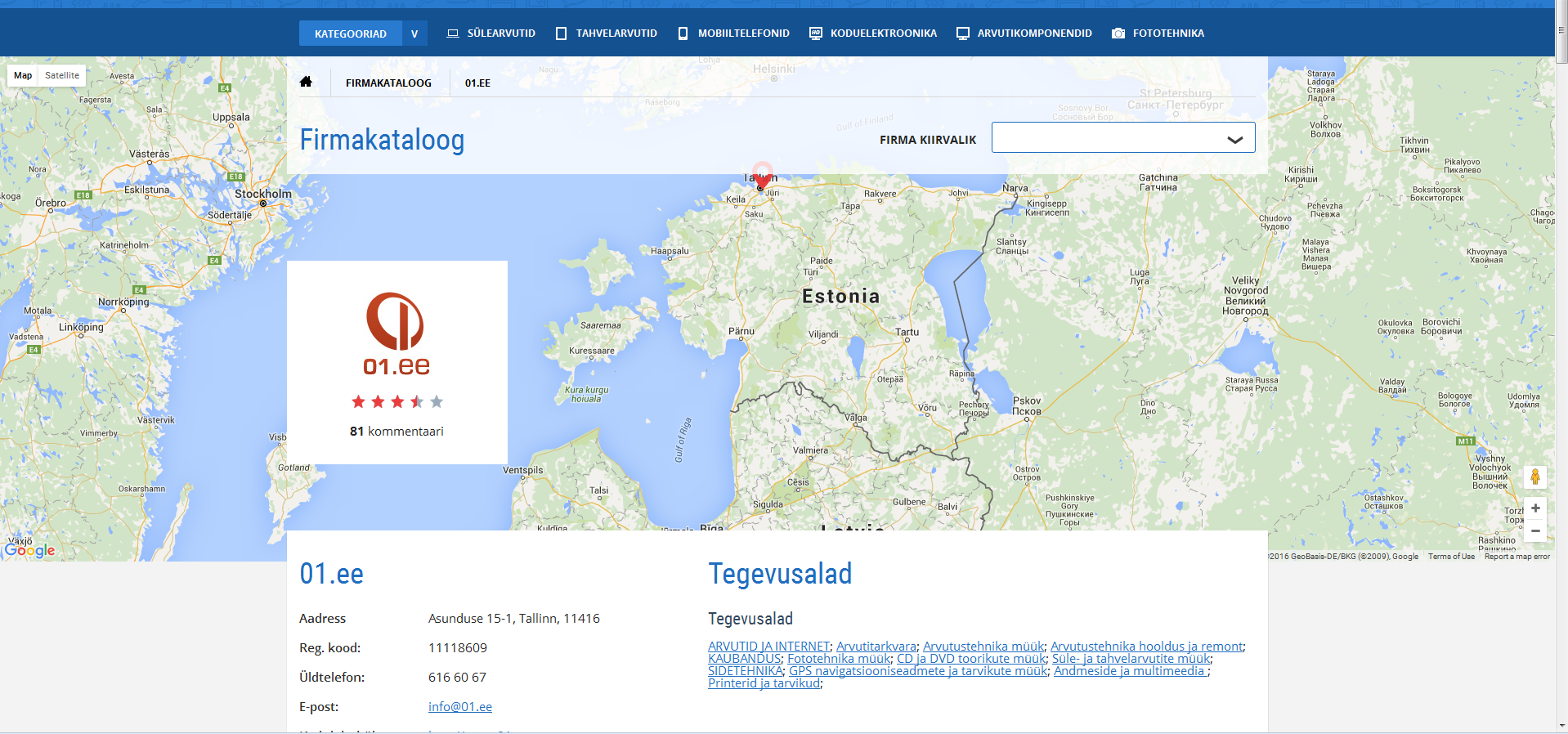Zoom out on the map
Viewport: 1568px width, 734px height.
tap(1534, 531)
